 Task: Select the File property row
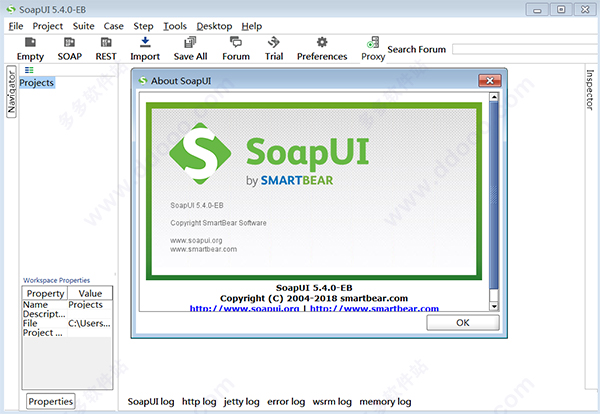coord(67,323)
